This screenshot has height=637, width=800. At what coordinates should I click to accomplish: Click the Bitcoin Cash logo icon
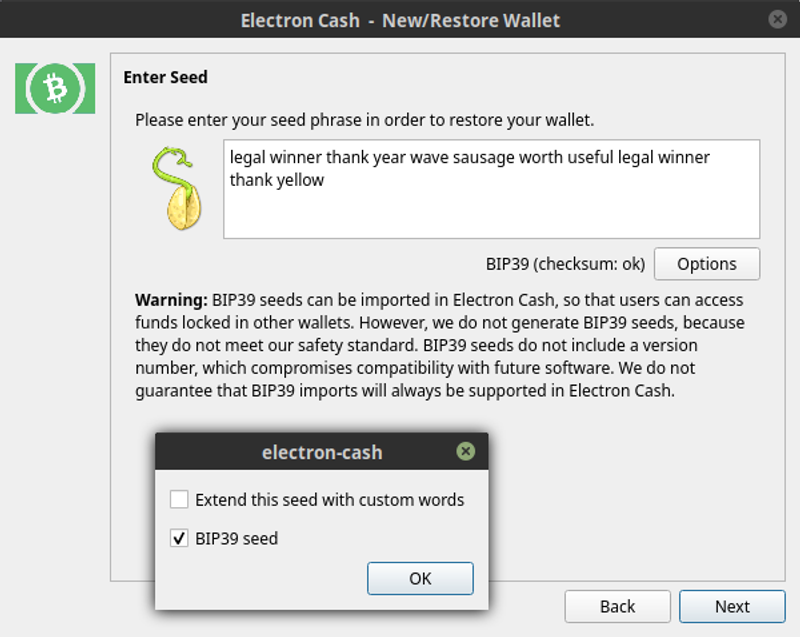coord(55,88)
